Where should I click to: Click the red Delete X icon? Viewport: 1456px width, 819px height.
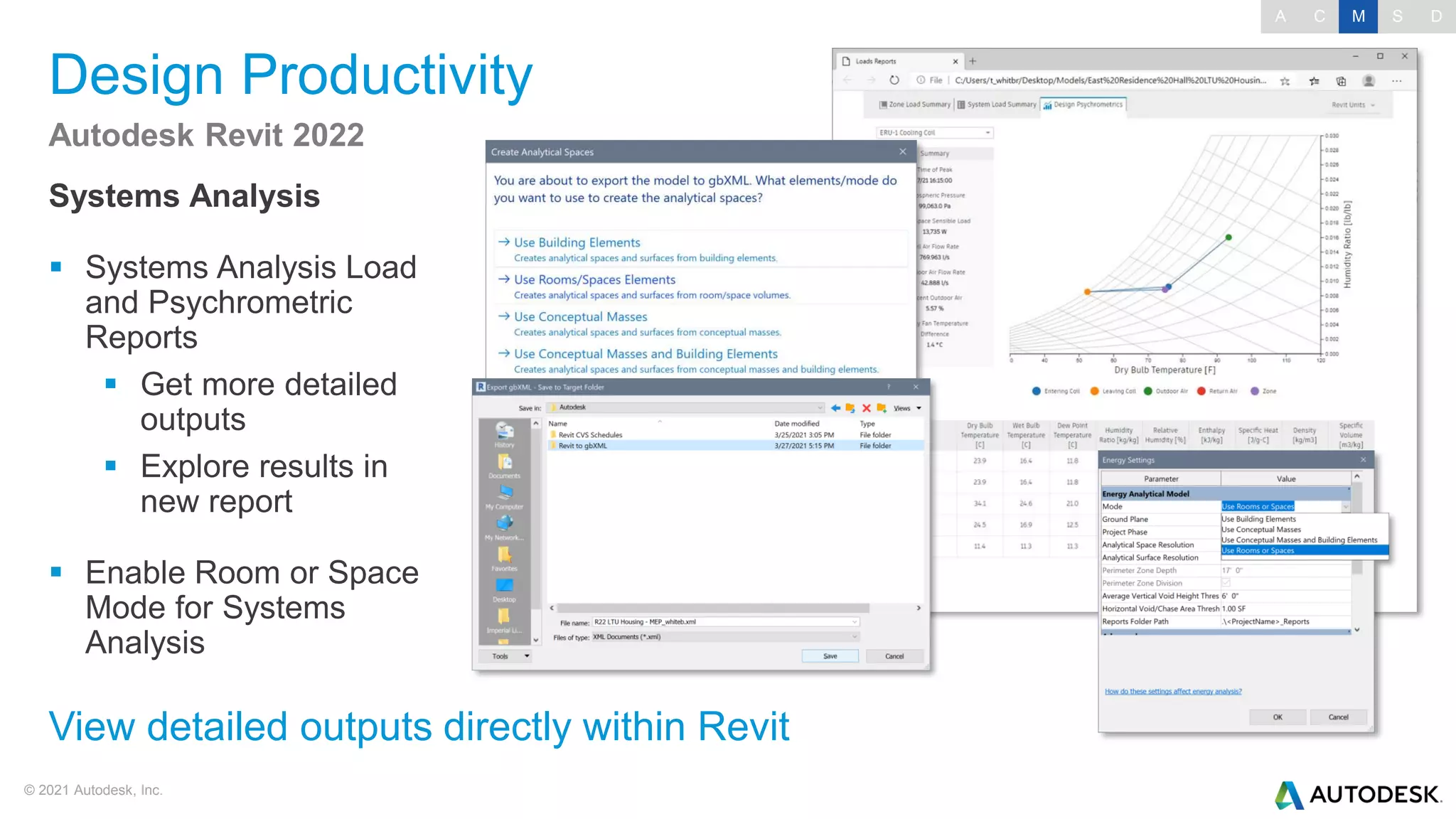point(866,408)
